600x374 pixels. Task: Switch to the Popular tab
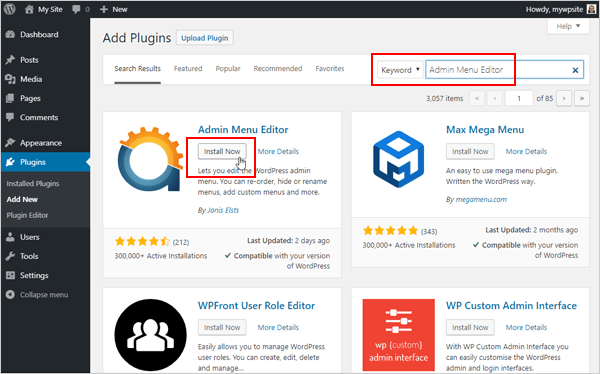pos(228,69)
